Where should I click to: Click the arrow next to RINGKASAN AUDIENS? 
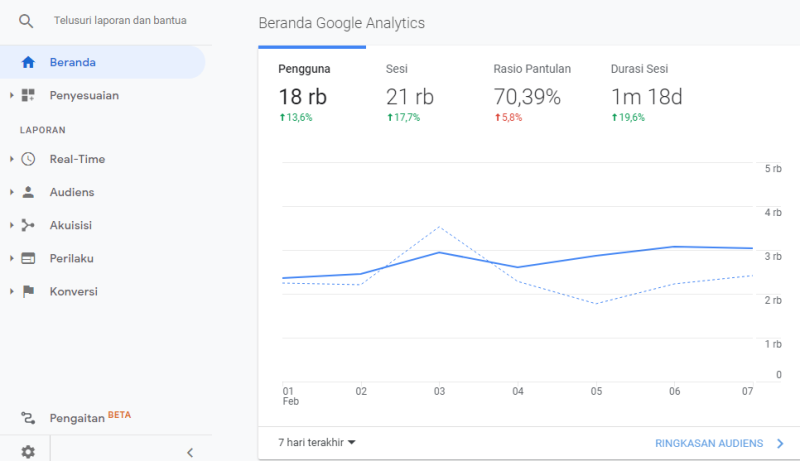click(780, 443)
